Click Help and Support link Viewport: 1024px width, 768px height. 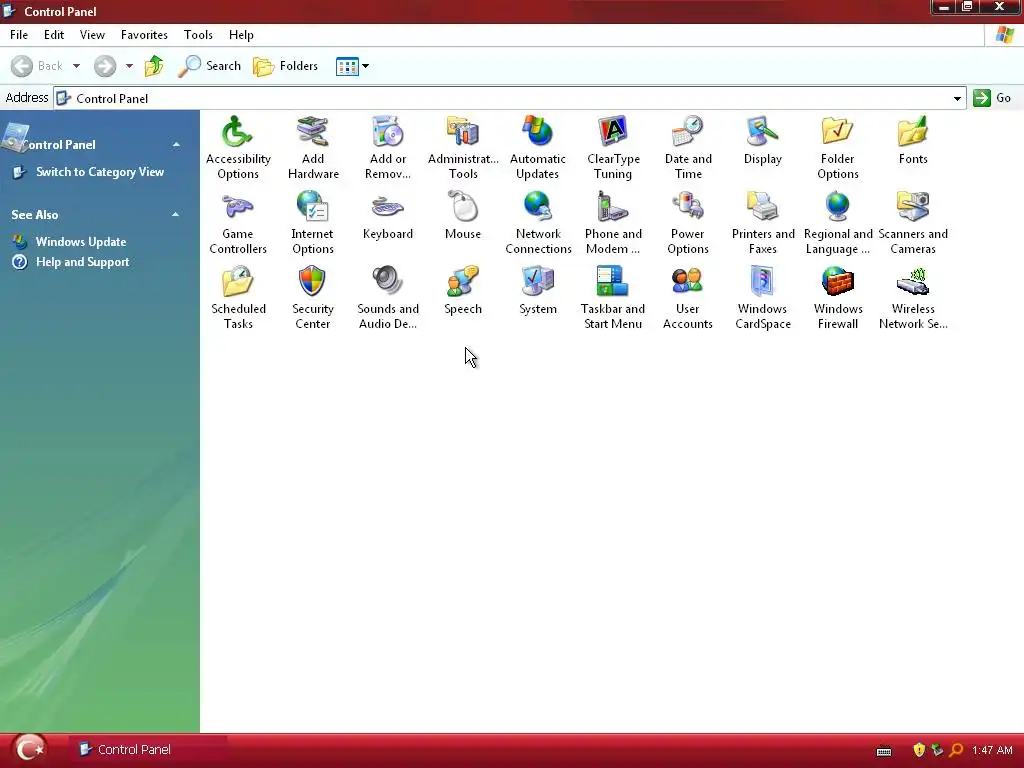(82, 262)
